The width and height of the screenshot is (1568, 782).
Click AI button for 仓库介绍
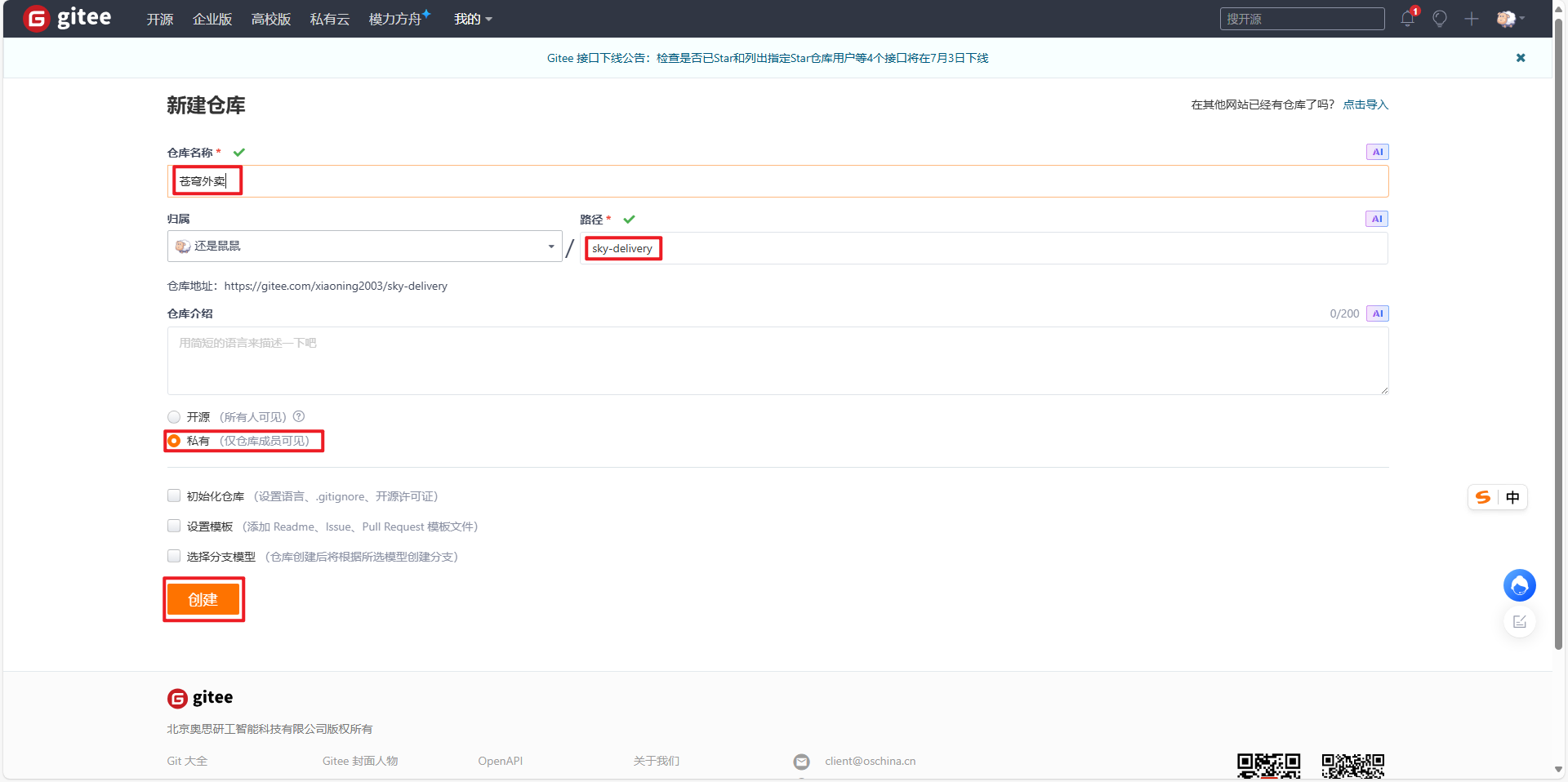1378,313
